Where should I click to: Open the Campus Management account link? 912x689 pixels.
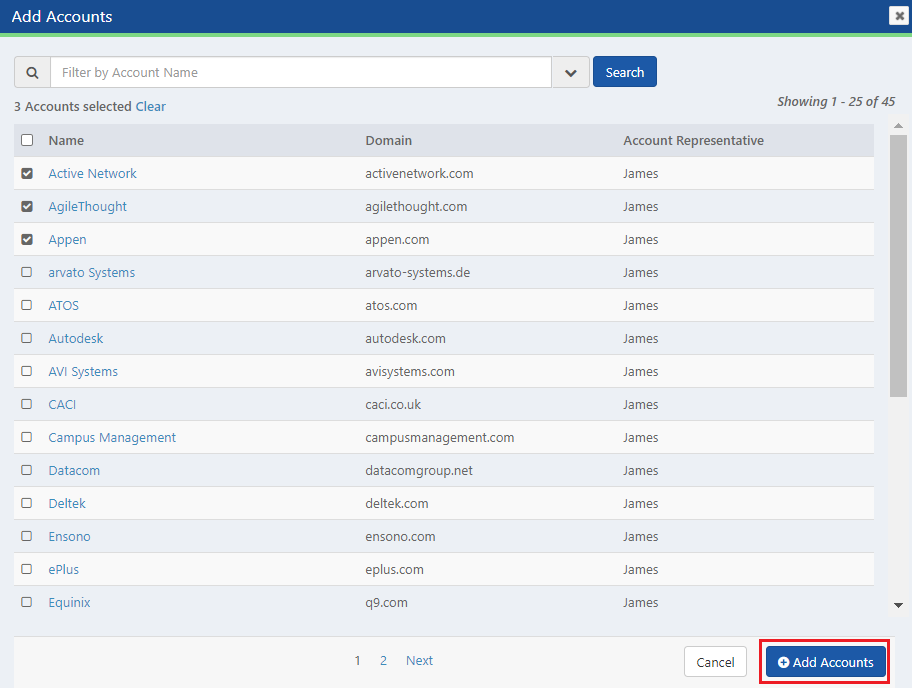tap(112, 437)
